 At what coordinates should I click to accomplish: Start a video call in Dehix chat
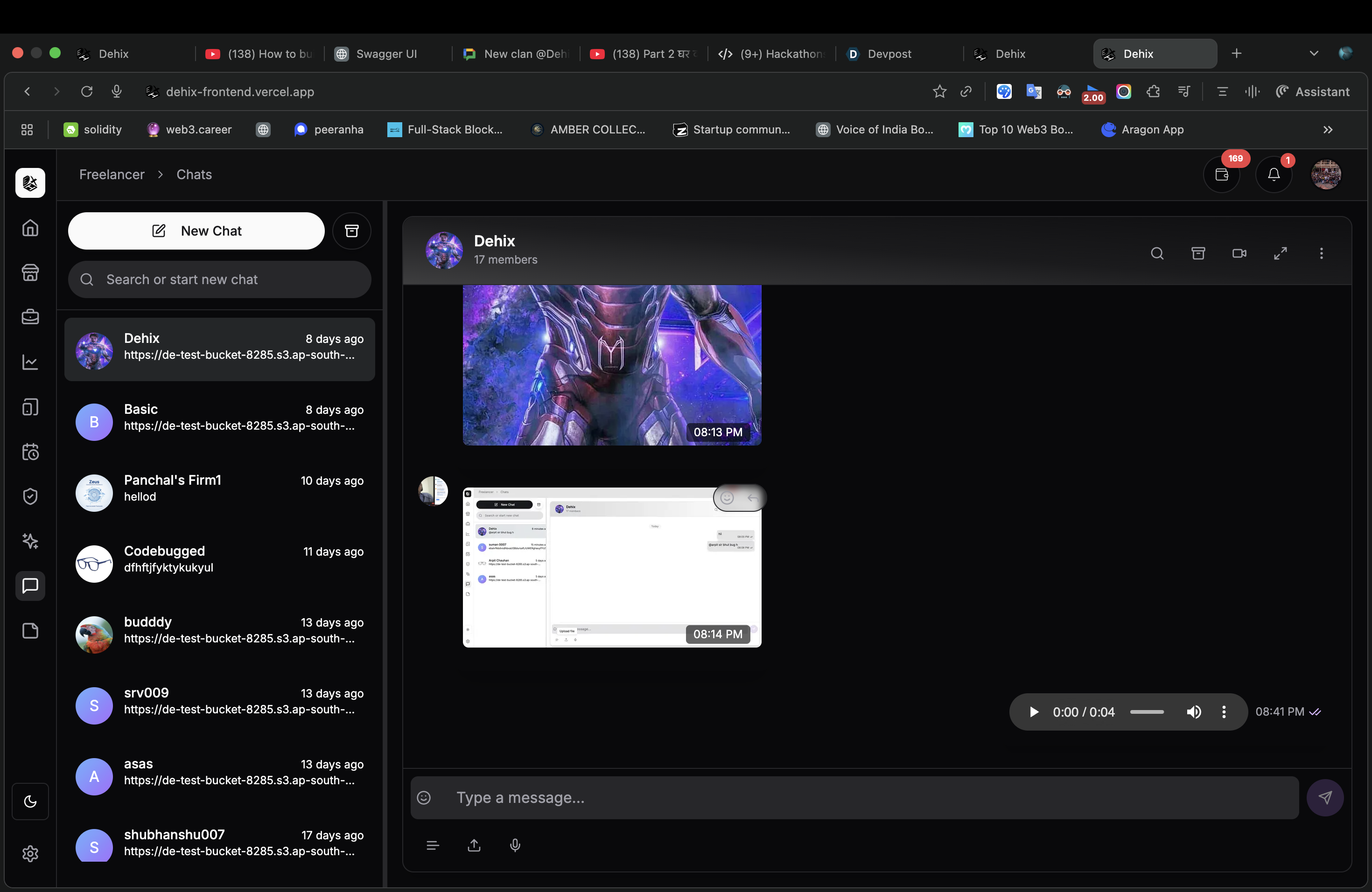click(x=1239, y=253)
